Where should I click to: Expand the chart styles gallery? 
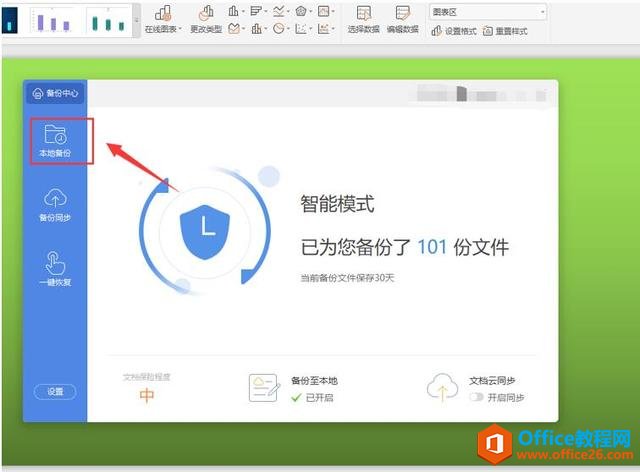click(x=137, y=20)
